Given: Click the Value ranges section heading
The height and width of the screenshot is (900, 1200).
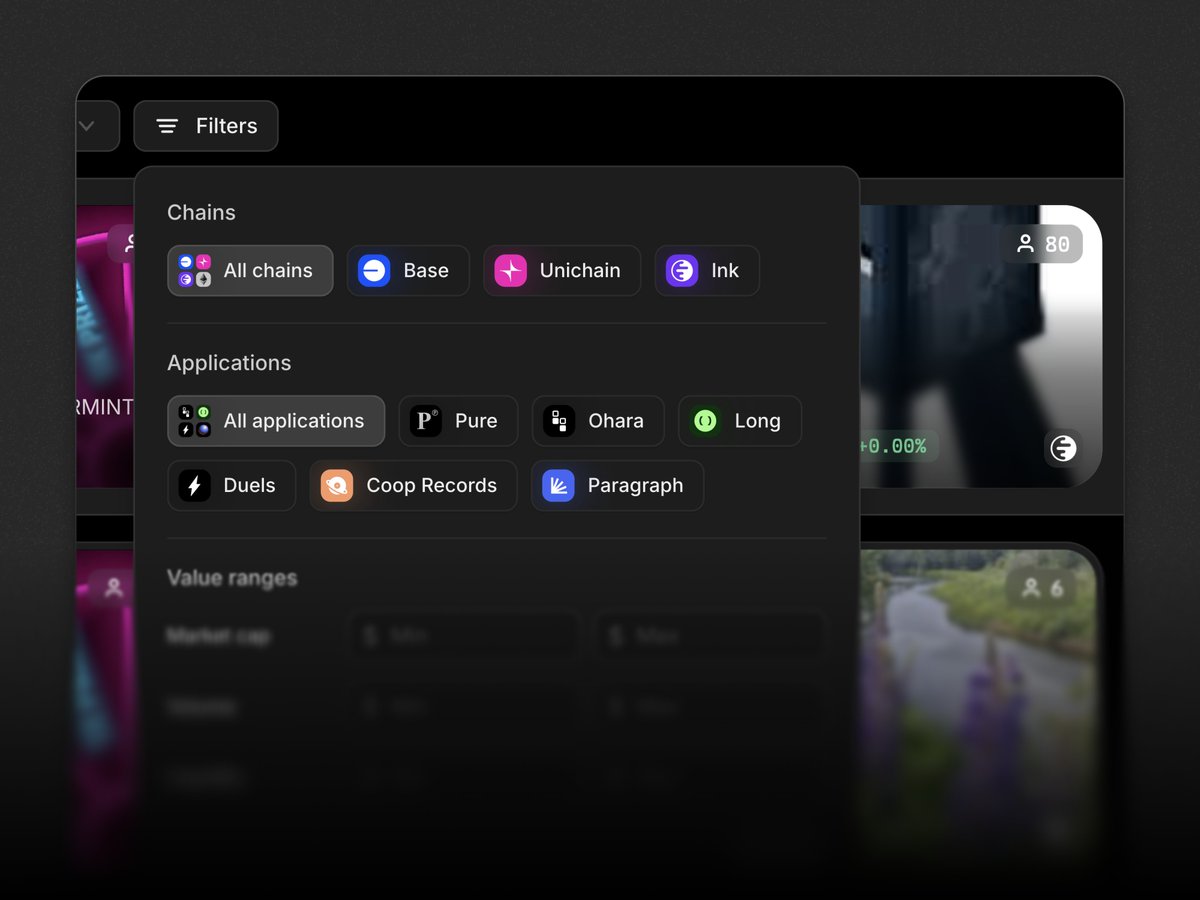Looking at the screenshot, I should pos(232,578).
